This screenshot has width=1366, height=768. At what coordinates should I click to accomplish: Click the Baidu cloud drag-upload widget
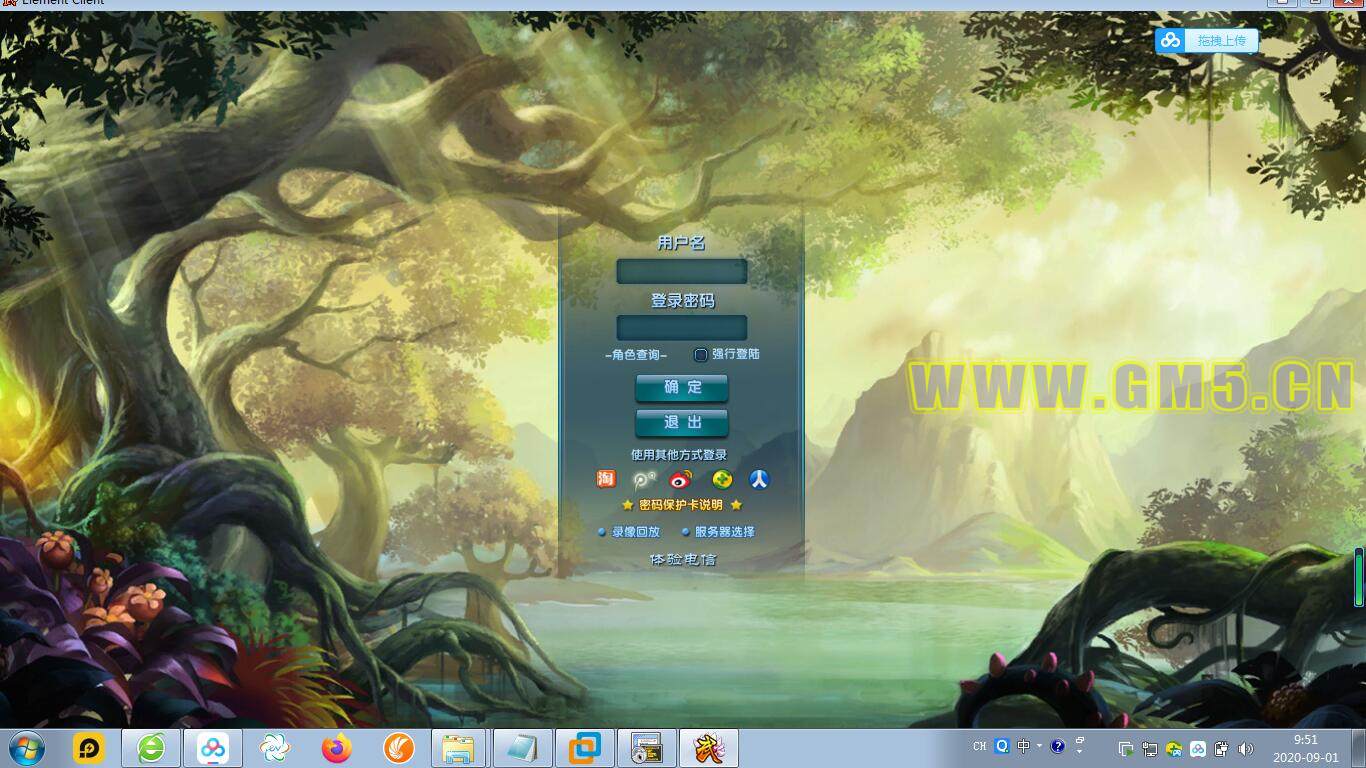point(1206,41)
